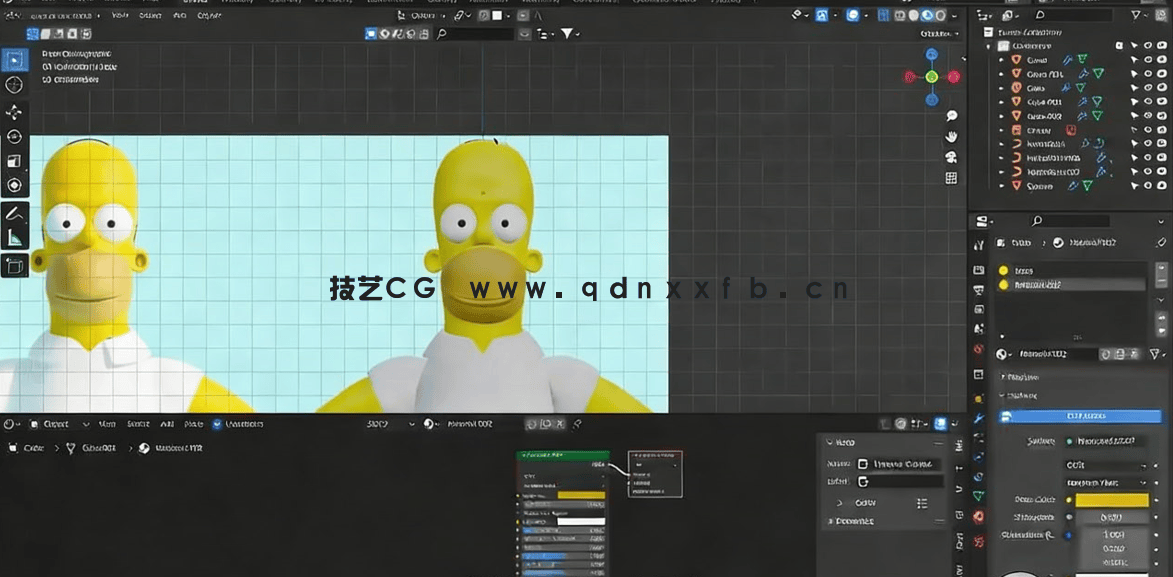Toggle viewport visibility for Cube.001
Viewport: 1173px width, 577px height.
coord(1148,101)
